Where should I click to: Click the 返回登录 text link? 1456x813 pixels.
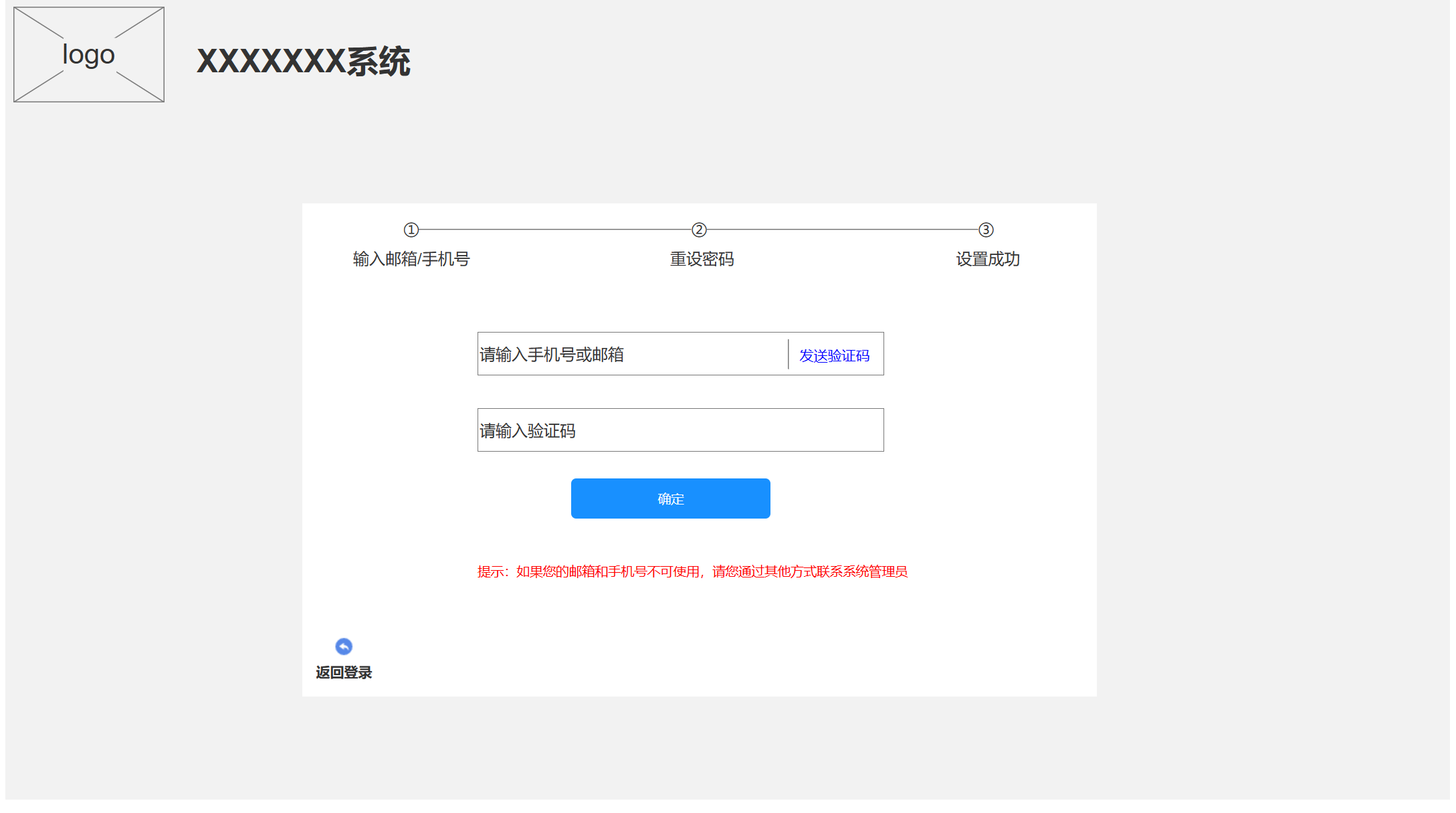point(344,672)
